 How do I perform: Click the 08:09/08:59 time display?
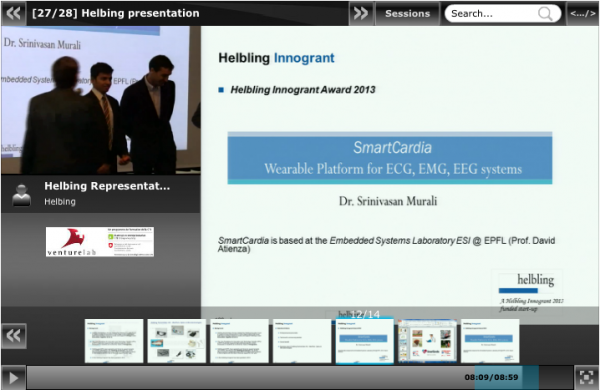[491, 377]
